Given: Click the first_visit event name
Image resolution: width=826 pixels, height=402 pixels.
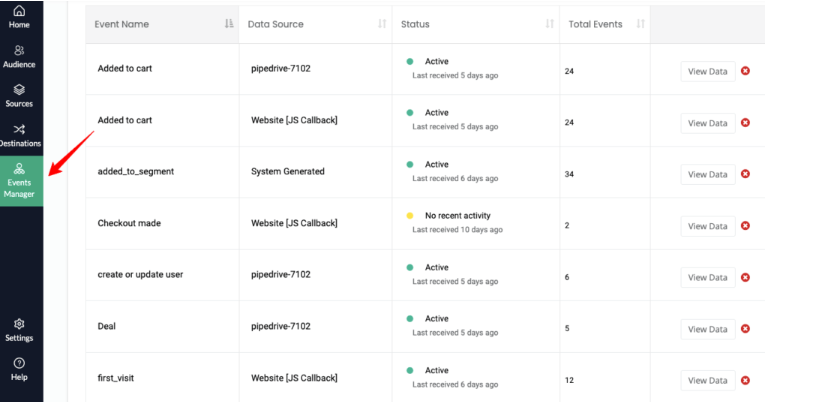Looking at the screenshot, I should coord(115,378).
